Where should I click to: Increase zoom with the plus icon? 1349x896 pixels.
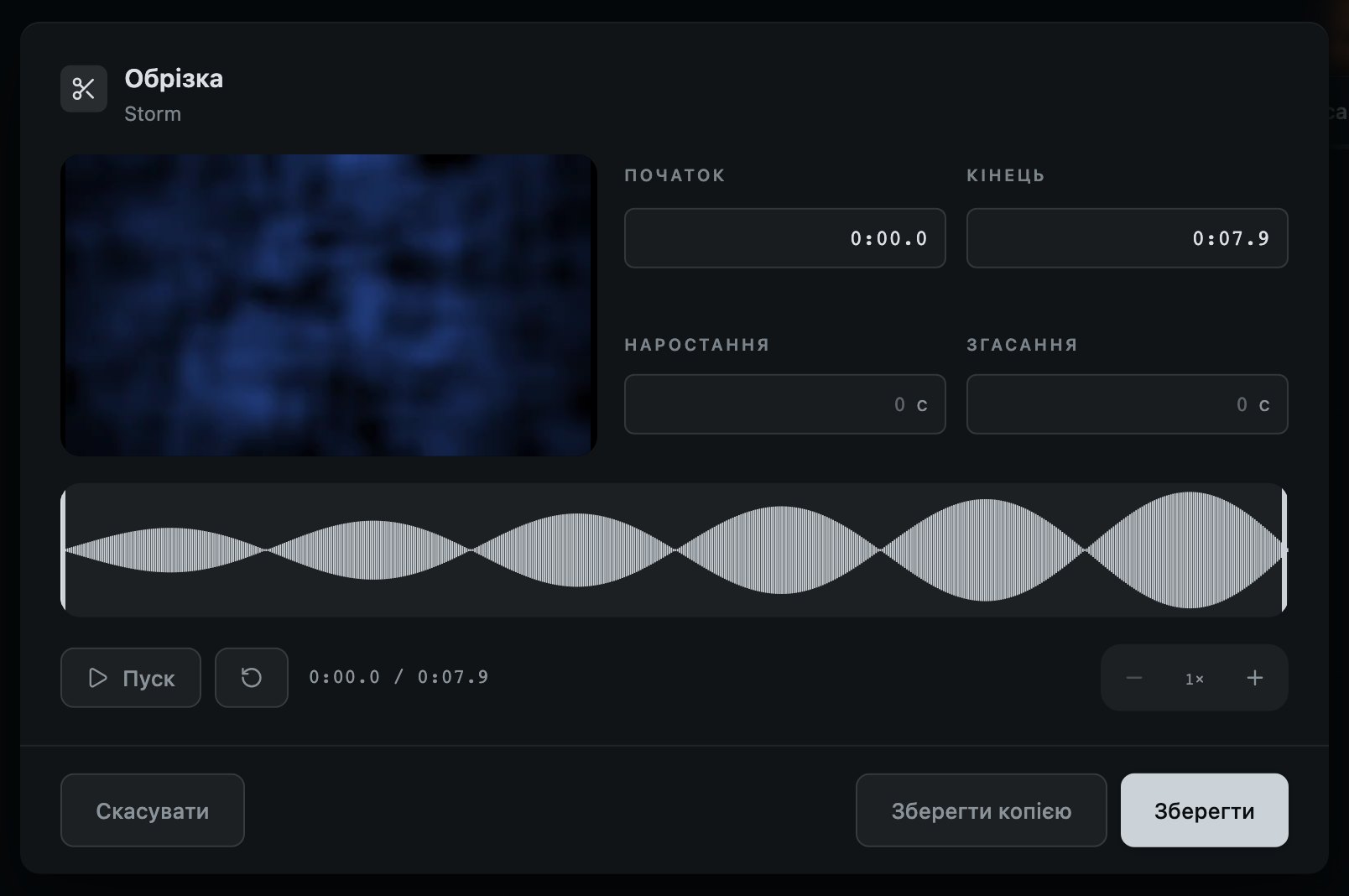click(1255, 678)
